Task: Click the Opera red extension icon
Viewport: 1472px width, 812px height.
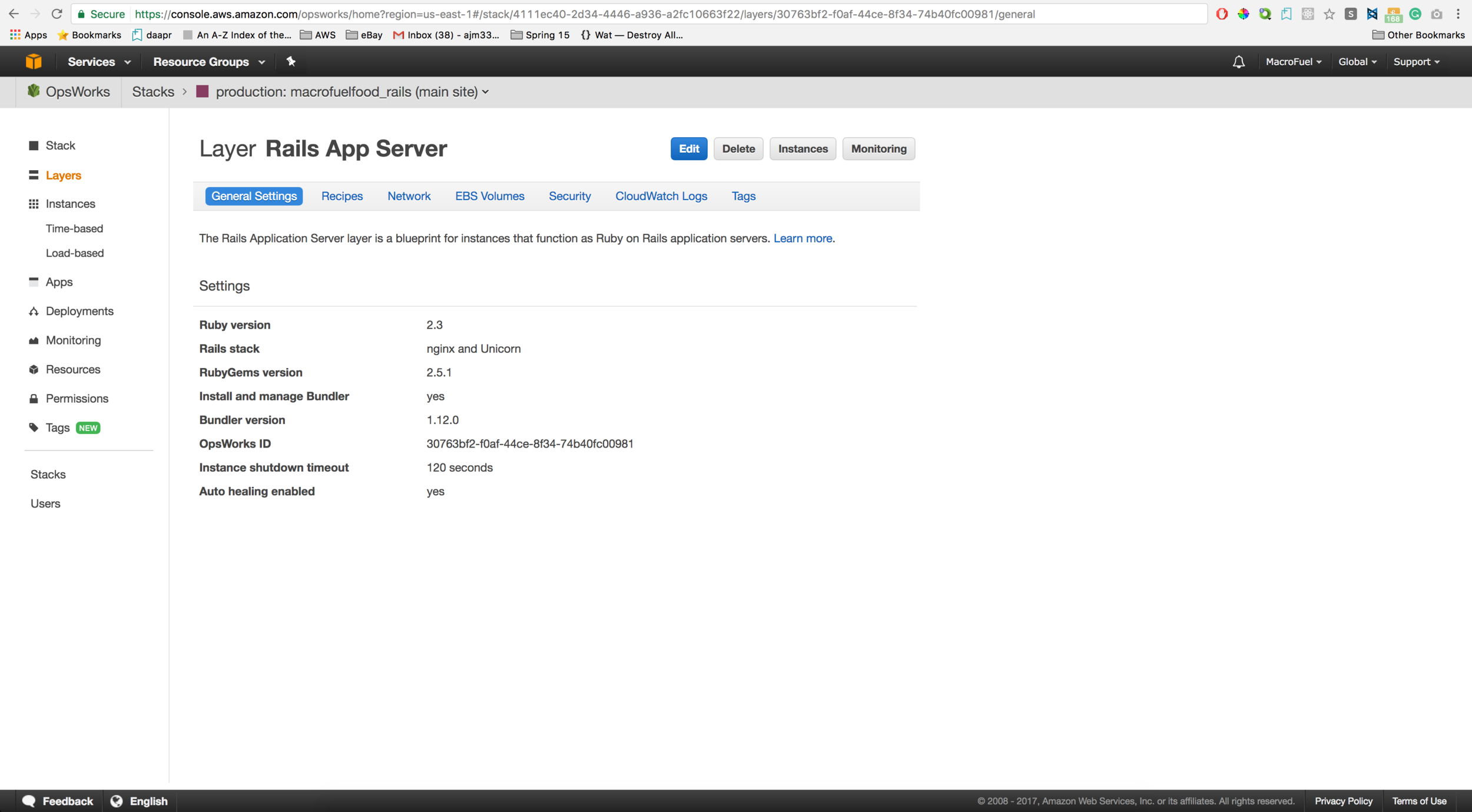Action: [x=1222, y=14]
